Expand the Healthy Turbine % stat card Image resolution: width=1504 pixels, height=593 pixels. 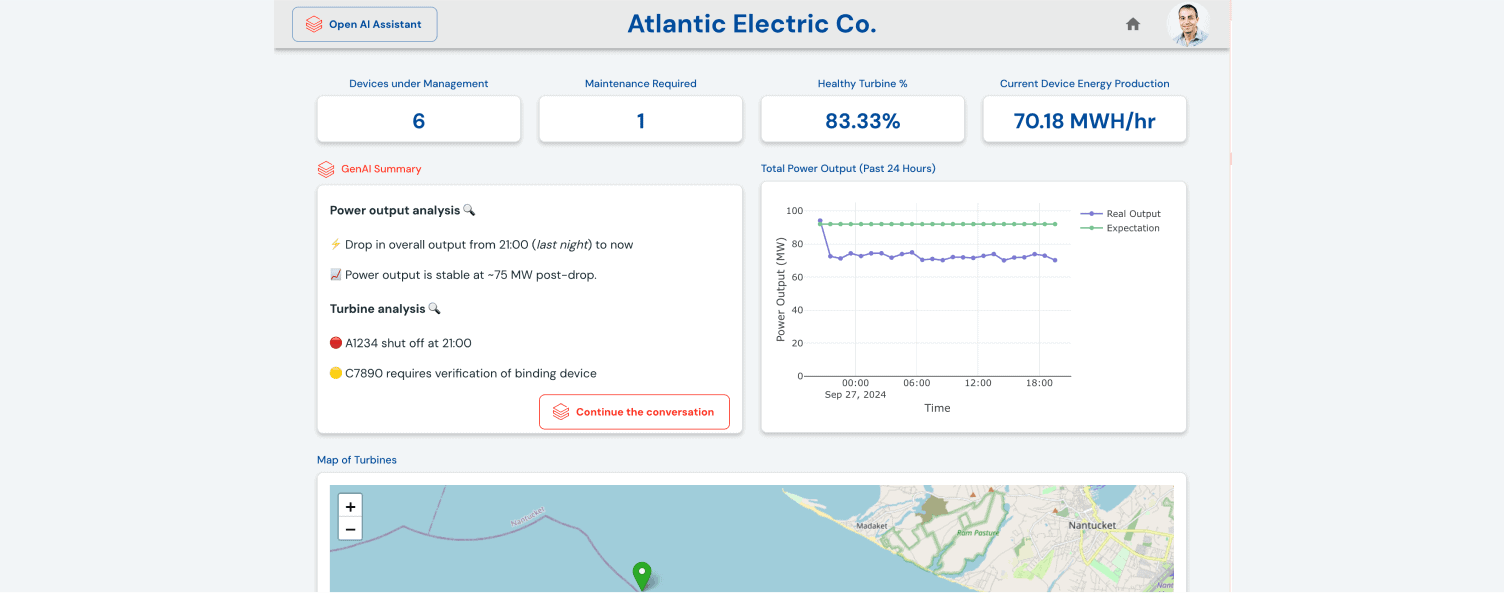(862, 118)
